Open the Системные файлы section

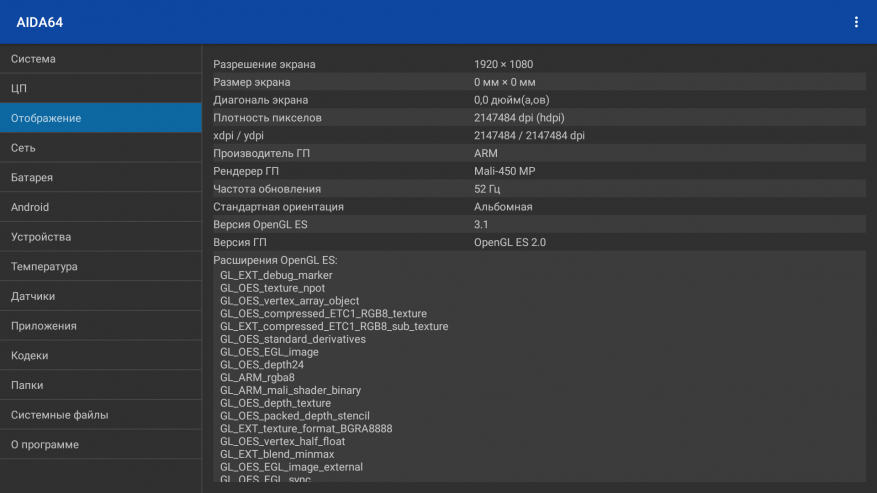click(100, 415)
